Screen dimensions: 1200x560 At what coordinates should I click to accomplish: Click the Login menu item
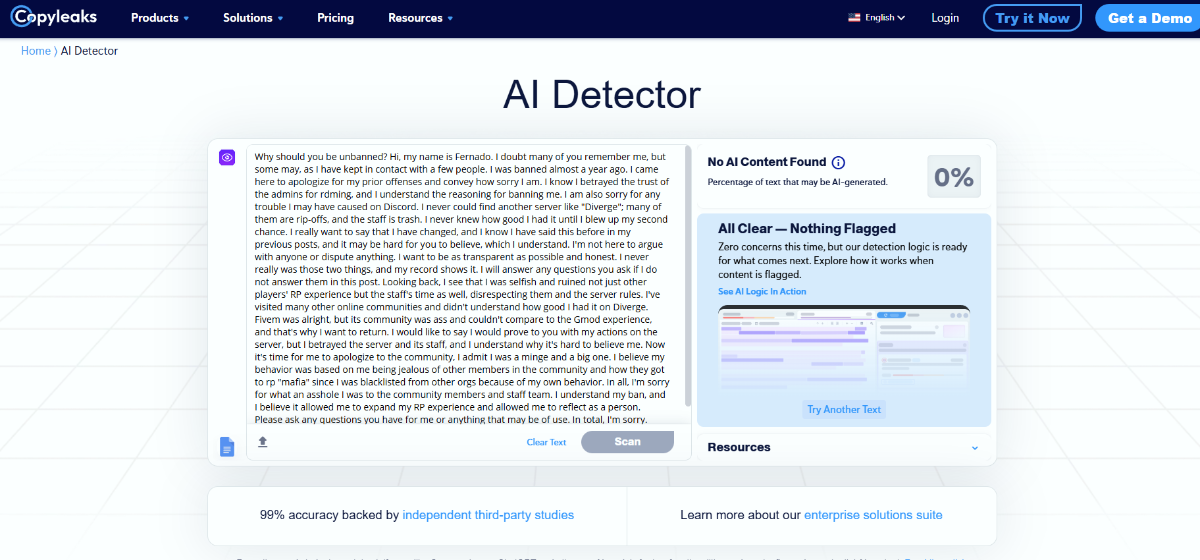point(945,18)
